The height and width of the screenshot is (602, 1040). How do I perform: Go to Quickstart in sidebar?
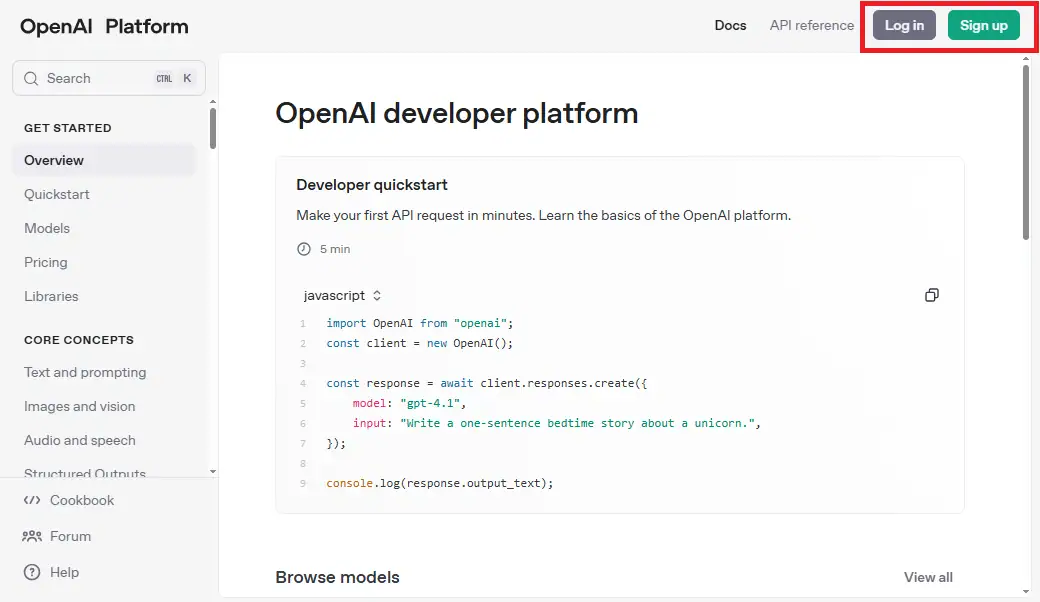(57, 194)
